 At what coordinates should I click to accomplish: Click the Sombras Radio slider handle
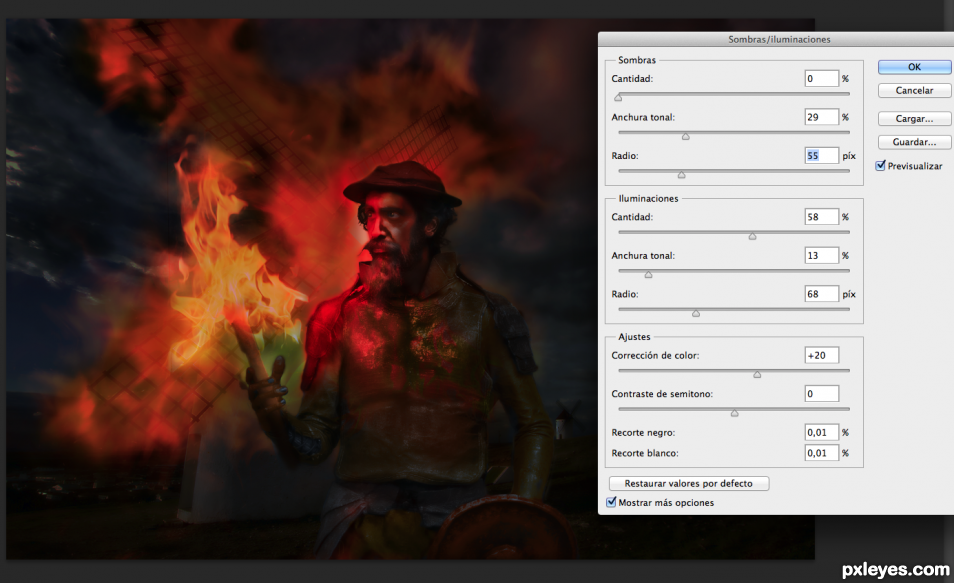click(681, 175)
